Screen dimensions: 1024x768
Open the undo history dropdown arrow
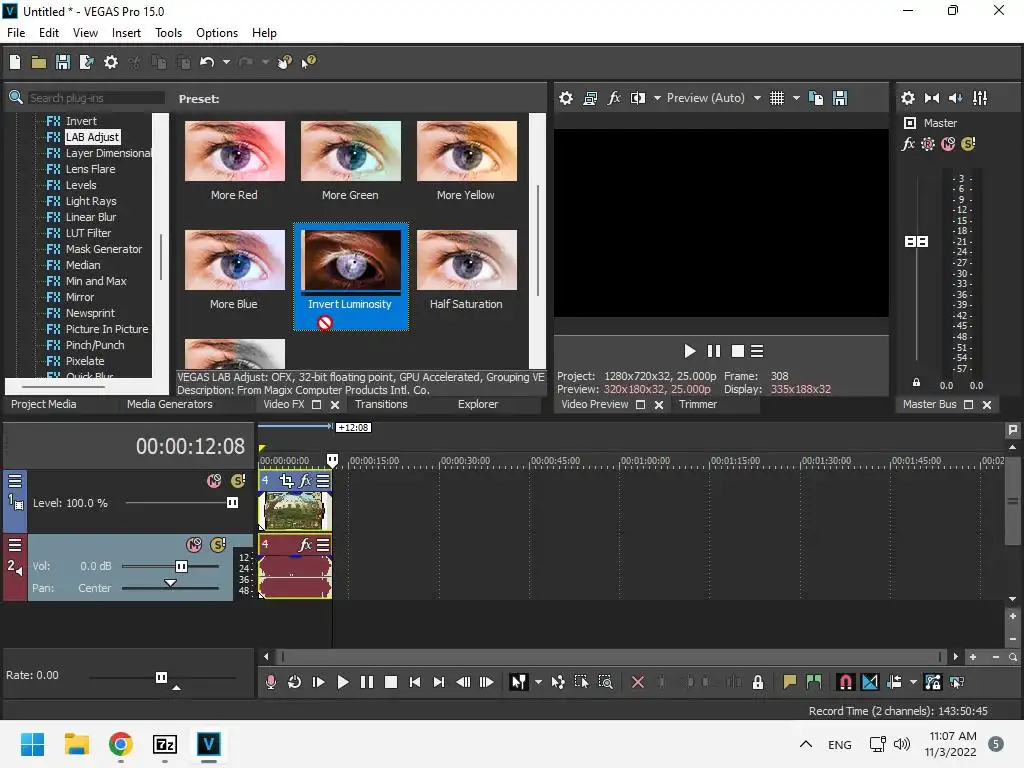(x=226, y=62)
